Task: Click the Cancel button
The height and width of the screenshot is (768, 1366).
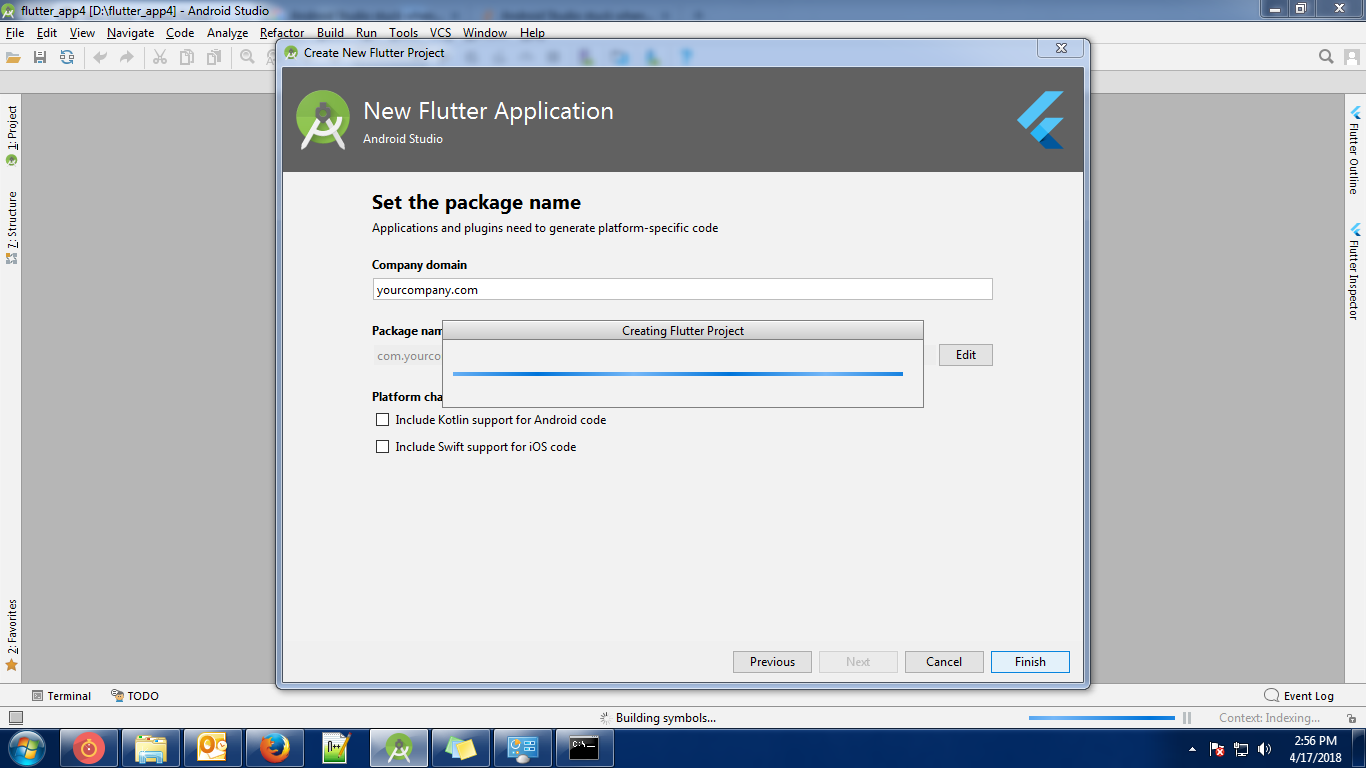Action: 944,662
